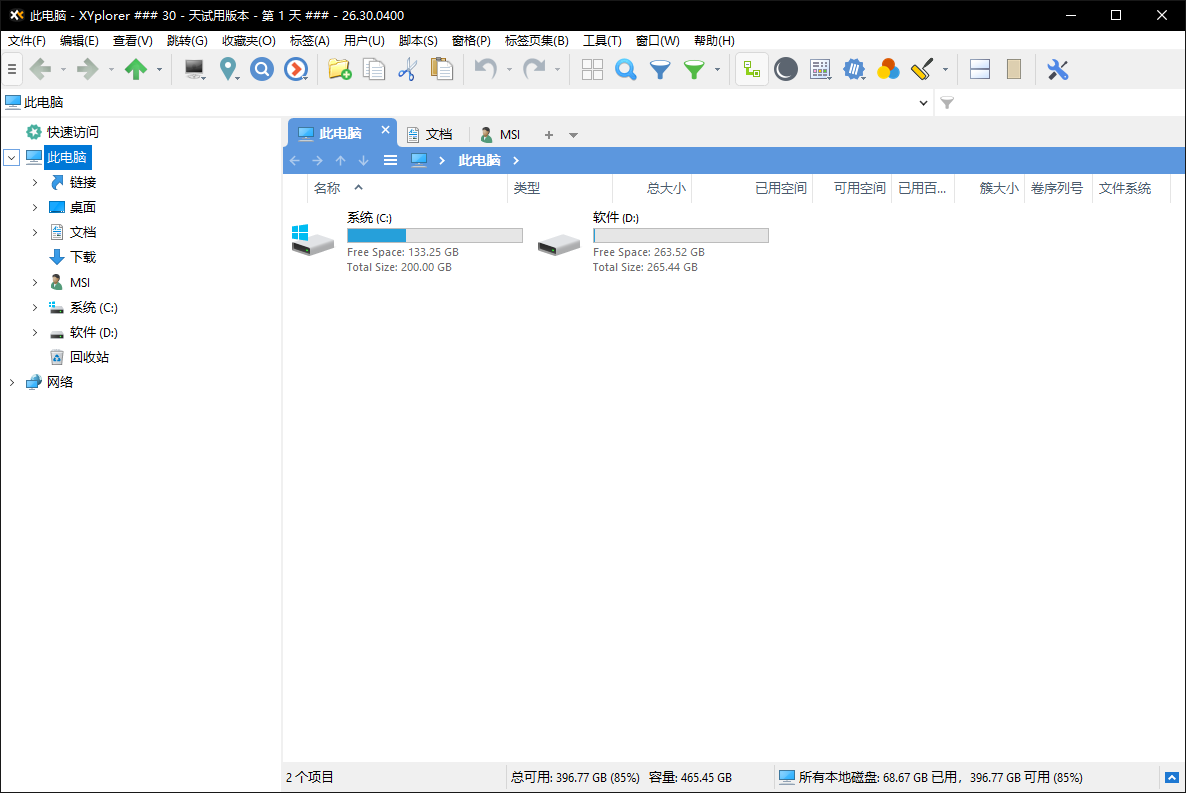Open the 收藏夹(O) menu
The height and width of the screenshot is (793, 1186).
pyautogui.click(x=248, y=41)
